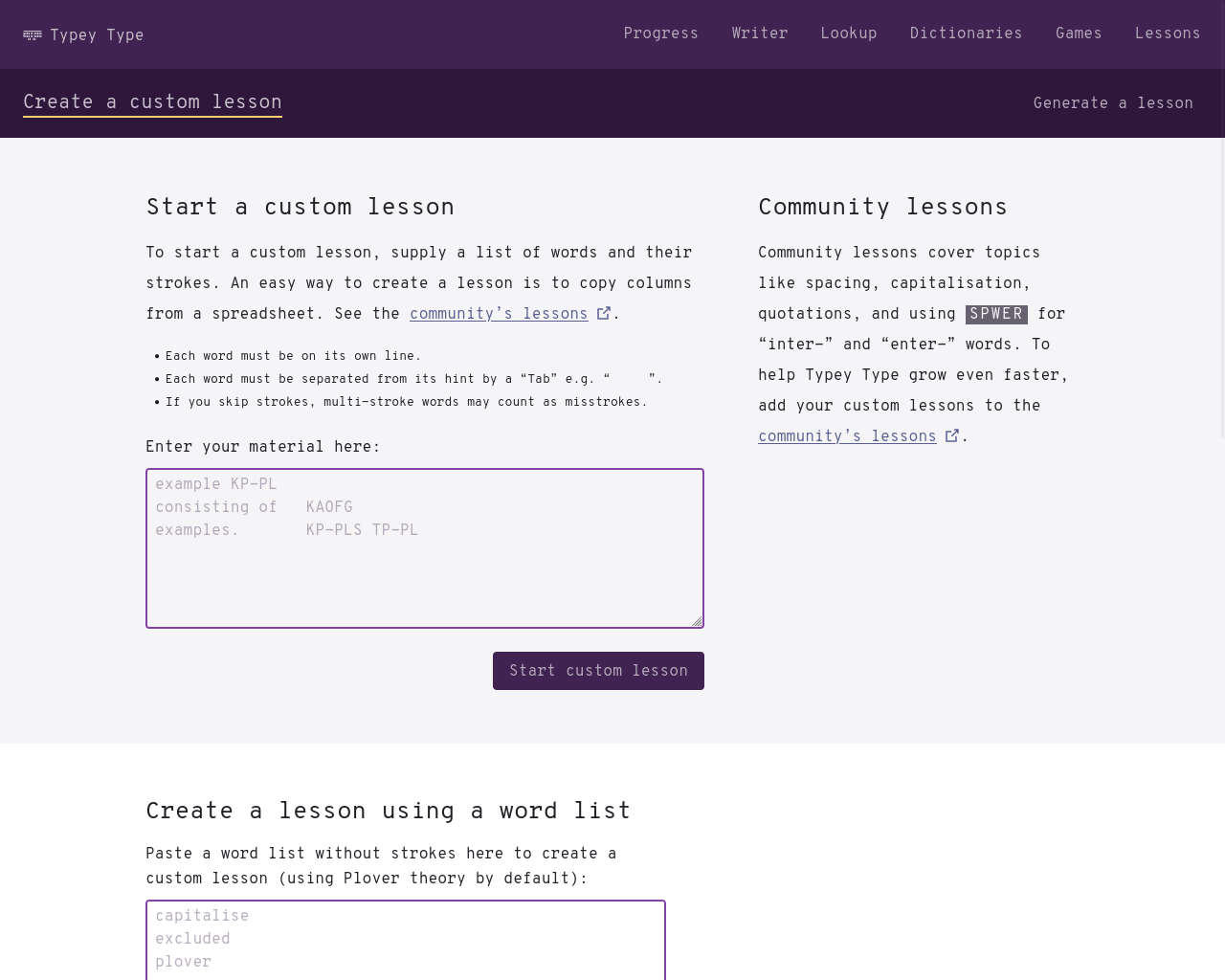Click the Start custom lesson button
Screen dimensions: 1225x980
point(598,671)
